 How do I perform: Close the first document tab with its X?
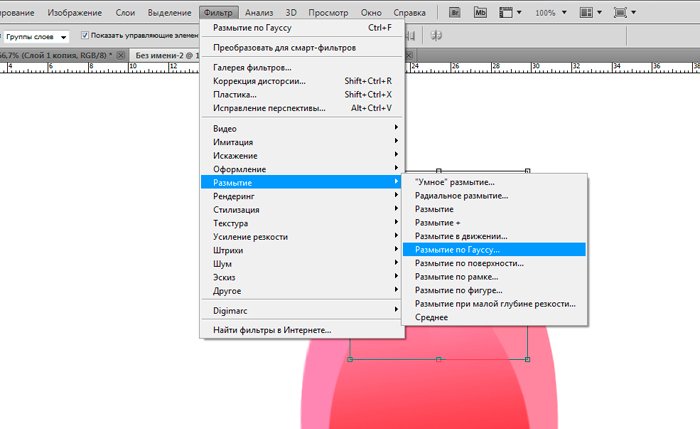tap(120, 55)
